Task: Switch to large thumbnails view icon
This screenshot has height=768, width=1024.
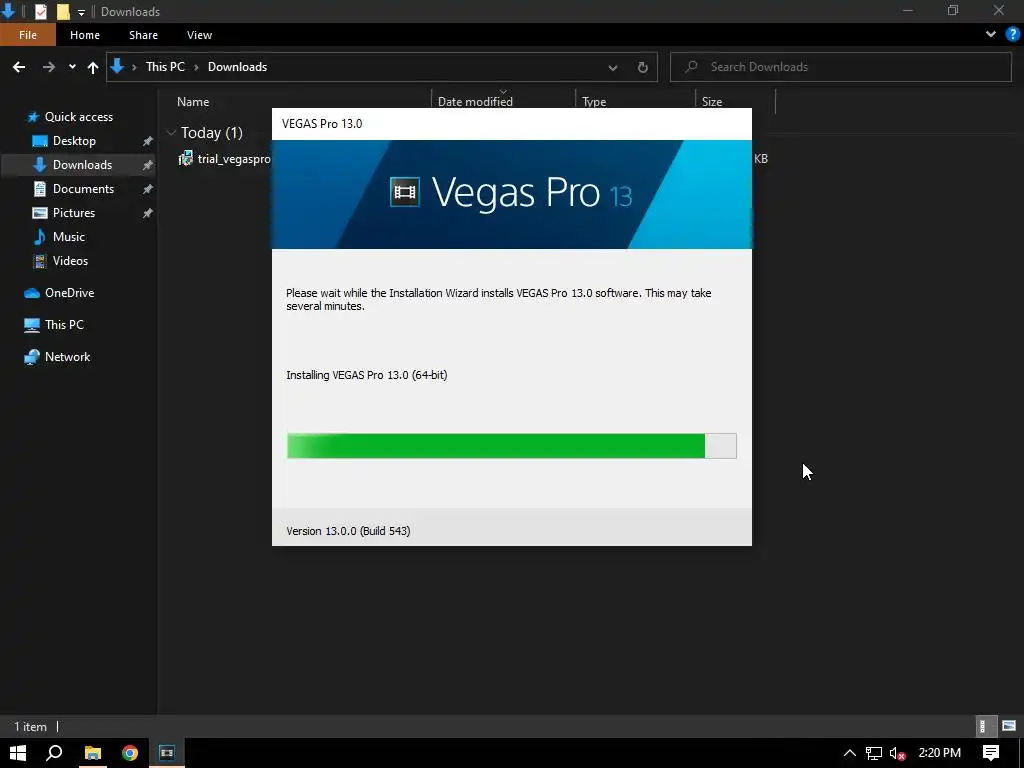Action: [x=1008, y=726]
